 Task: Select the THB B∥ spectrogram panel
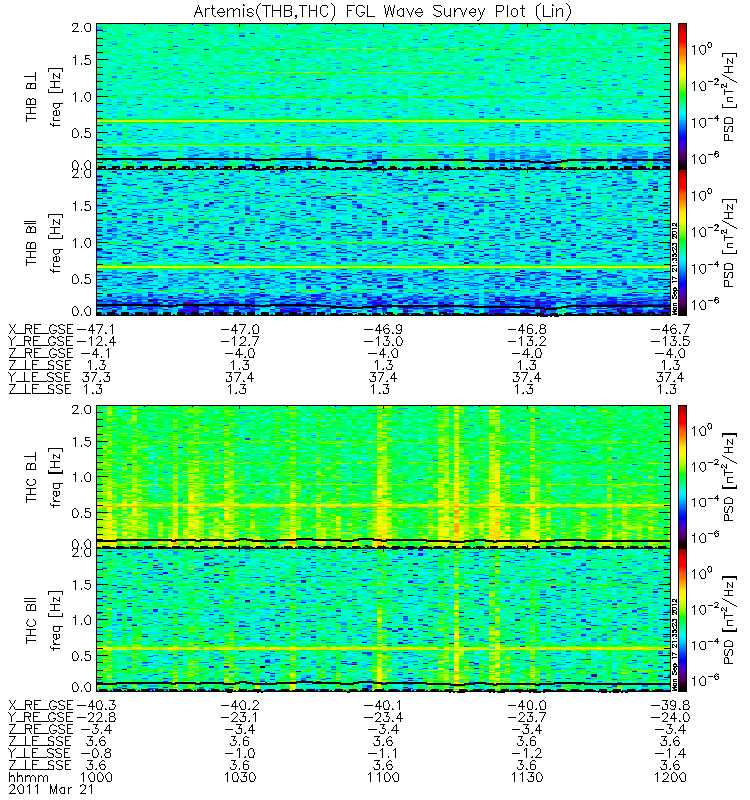(x=383, y=242)
